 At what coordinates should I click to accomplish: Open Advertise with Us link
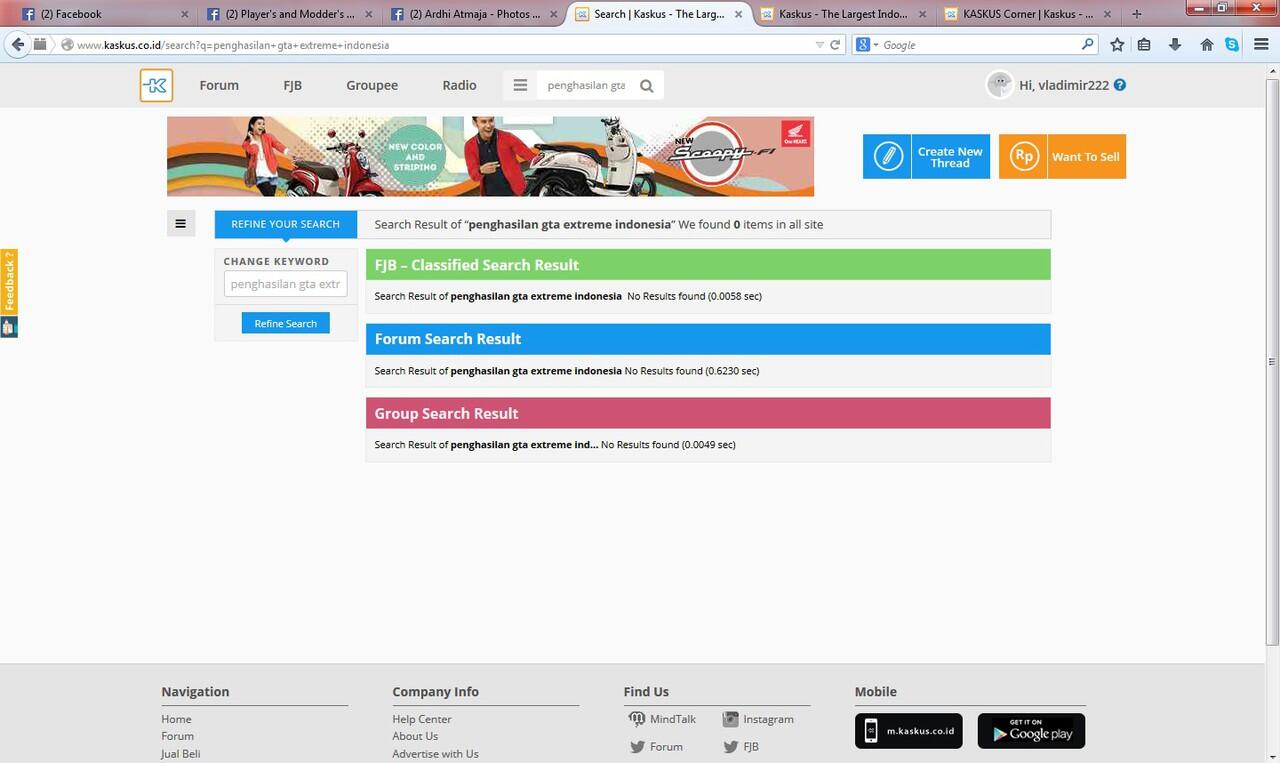pyautogui.click(x=435, y=753)
